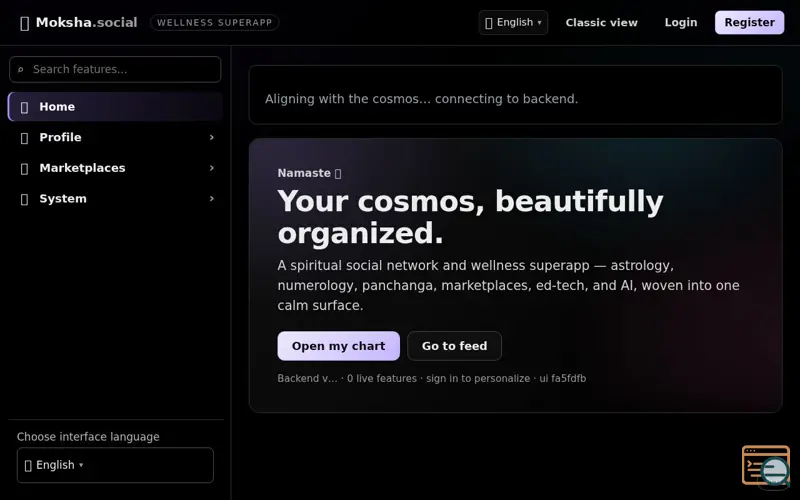Click the Login button
800x500 pixels.
(x=681, y=22)
